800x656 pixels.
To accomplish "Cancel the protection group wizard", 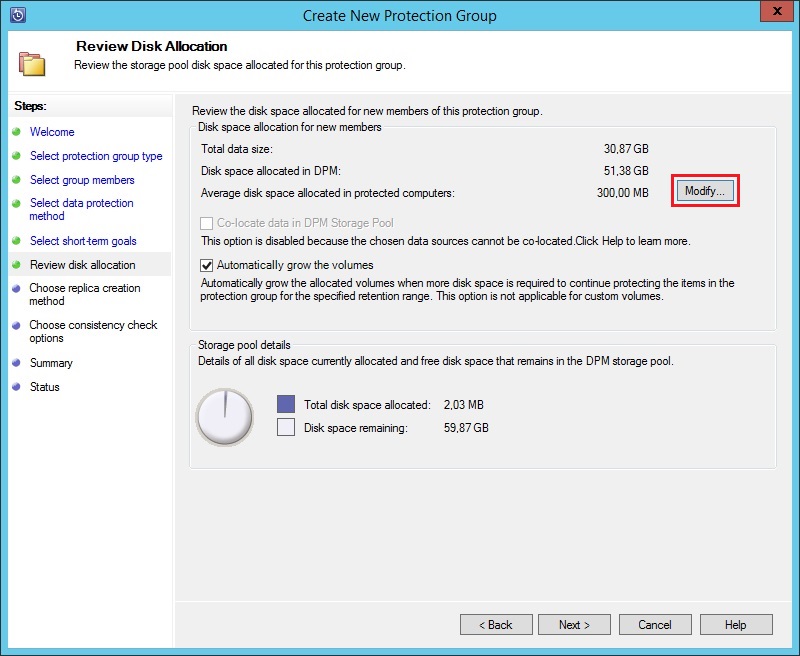I will click(x=655, y=625).
